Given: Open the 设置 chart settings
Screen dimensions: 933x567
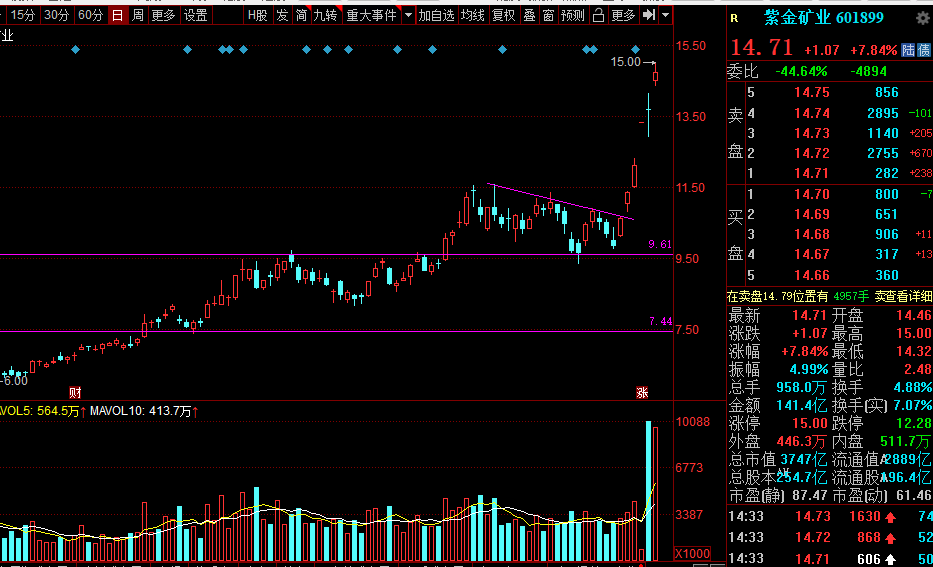Looking at the screenshot, I should coord(195,15).
